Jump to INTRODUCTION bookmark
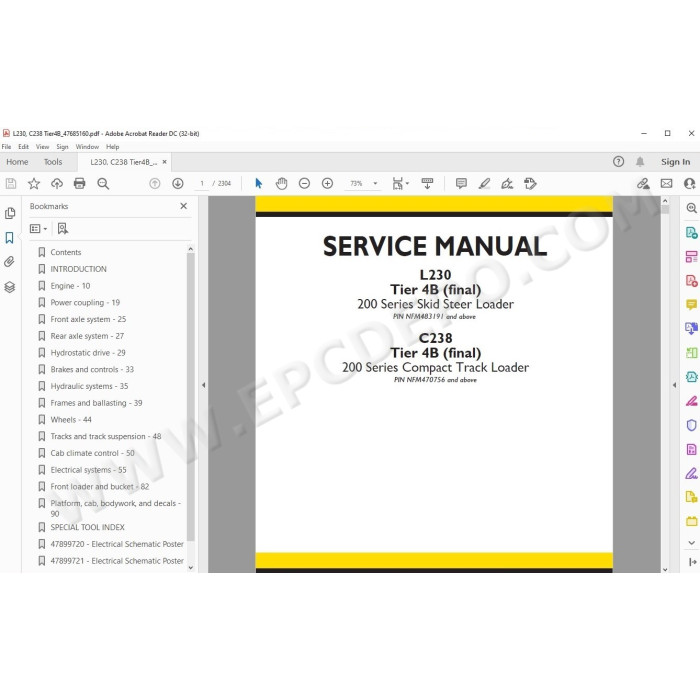This screenshot has height=700, width=700. click(78, 269)
